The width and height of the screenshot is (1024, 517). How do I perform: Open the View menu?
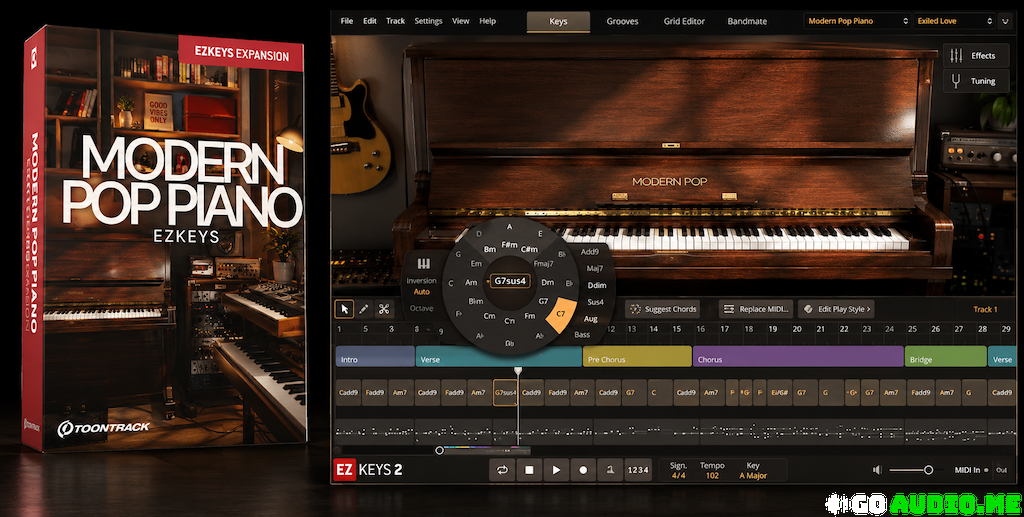tap(460, 21)
